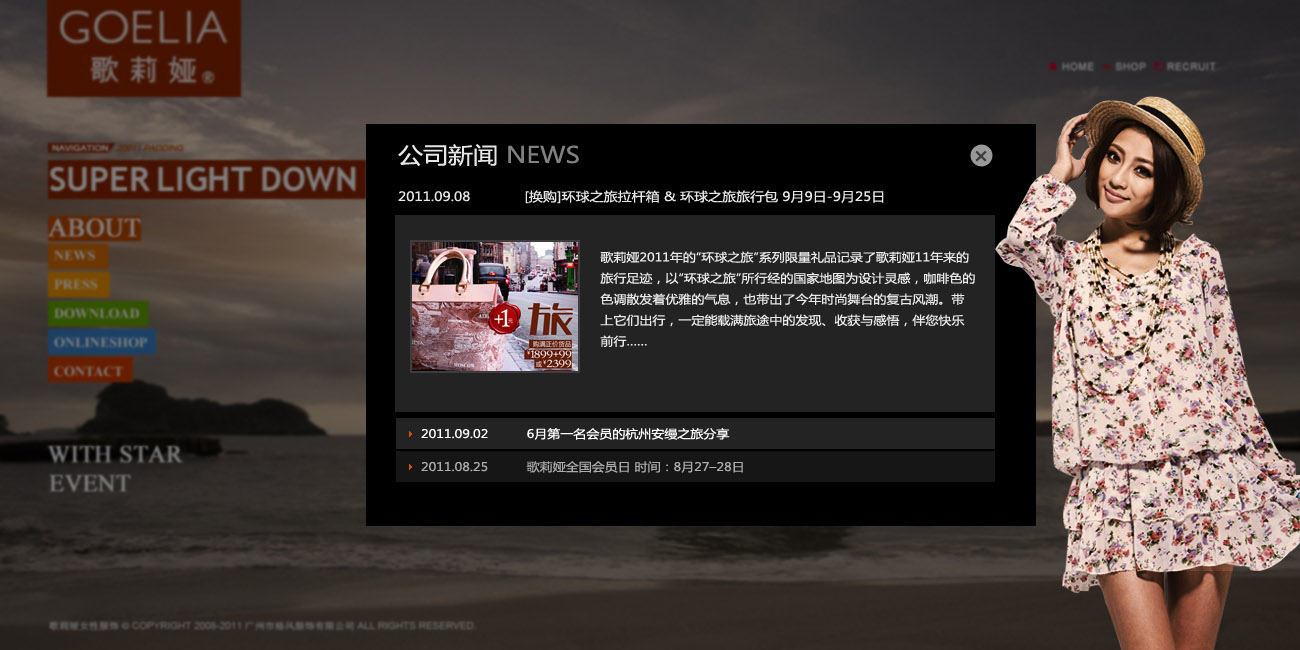Open the HOME link in top navigation
1300x650 pixels.
(x=1078, y=67)
